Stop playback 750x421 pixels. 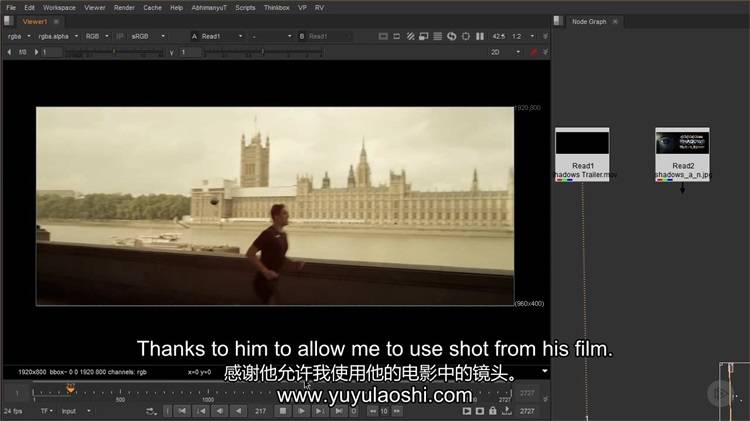pos(283,411)
